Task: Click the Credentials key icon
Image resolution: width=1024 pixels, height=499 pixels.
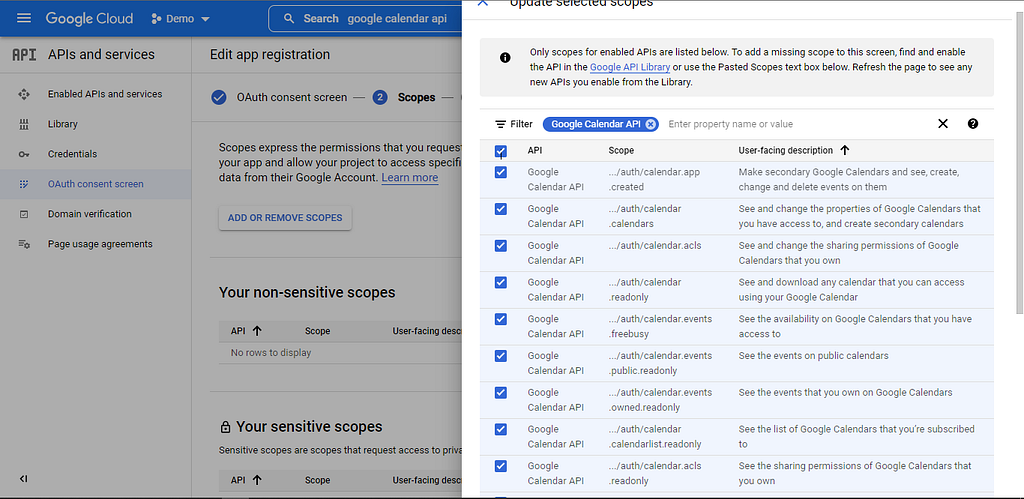Action: (24, 154)
